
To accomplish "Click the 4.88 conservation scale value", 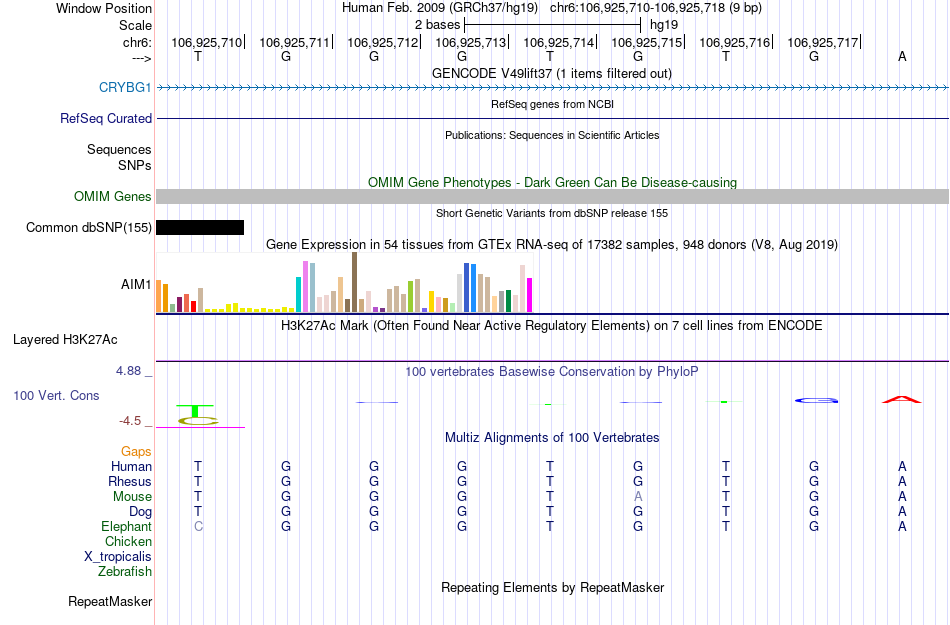I will (x=128, y=371).
